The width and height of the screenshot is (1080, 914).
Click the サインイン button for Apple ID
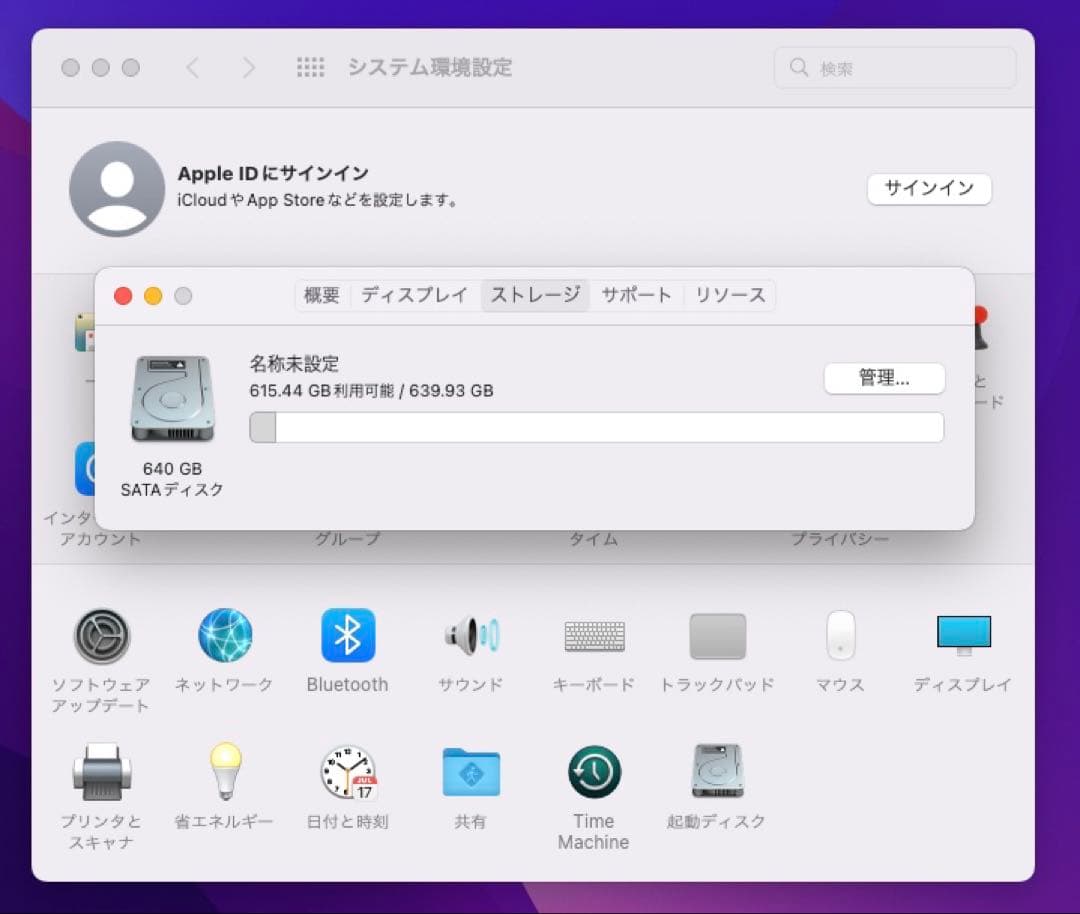[928, 189]
